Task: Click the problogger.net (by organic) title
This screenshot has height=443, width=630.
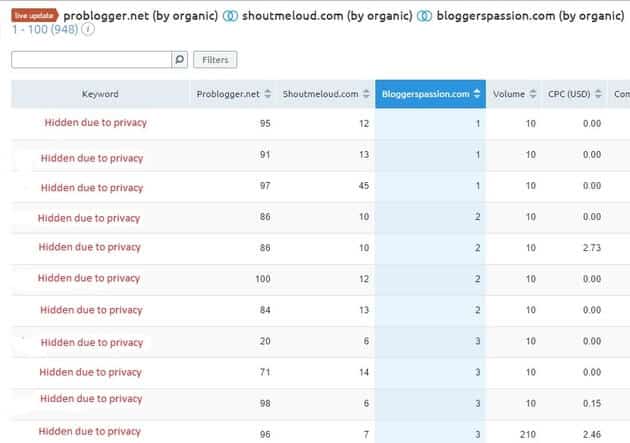Action: (141, 16)
